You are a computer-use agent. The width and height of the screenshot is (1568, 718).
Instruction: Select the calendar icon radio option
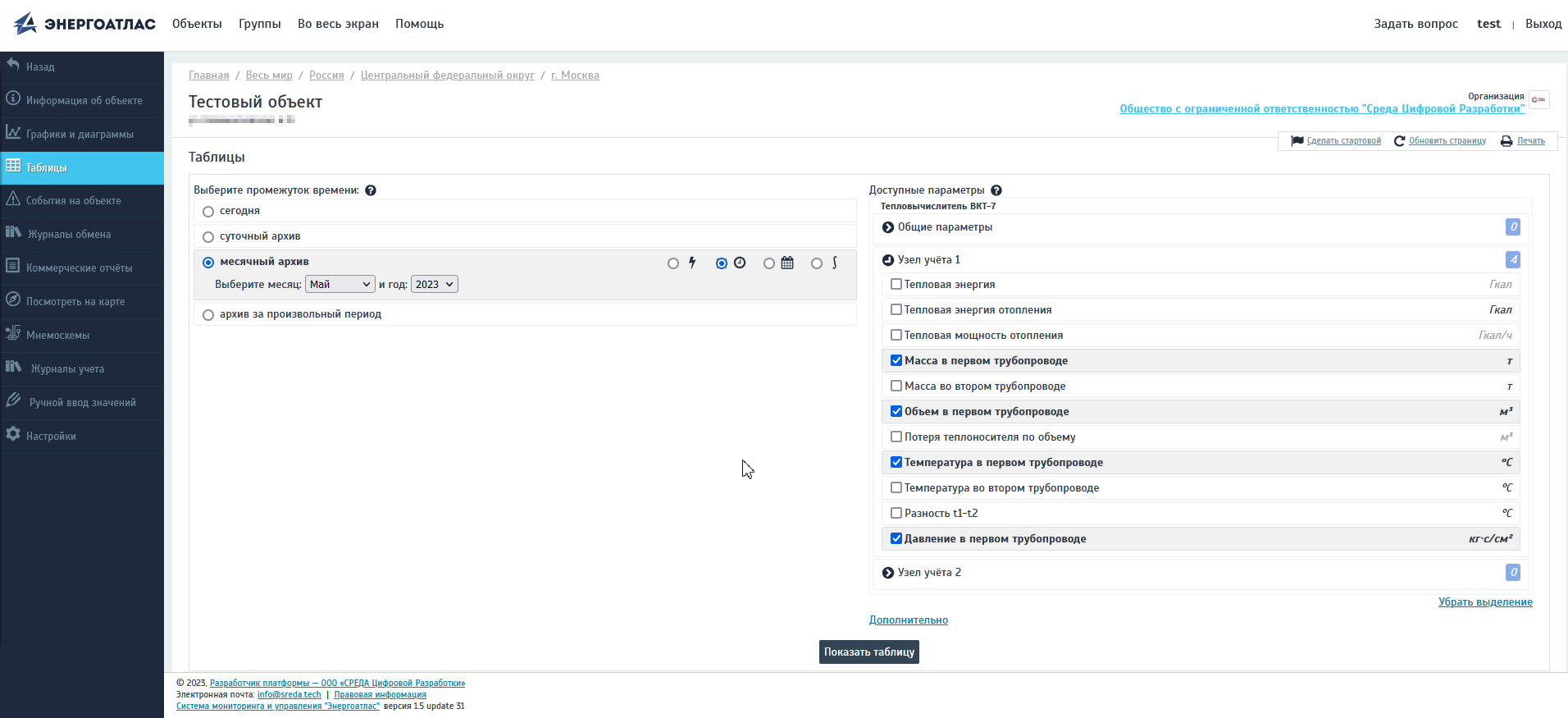tap(769, 263)
